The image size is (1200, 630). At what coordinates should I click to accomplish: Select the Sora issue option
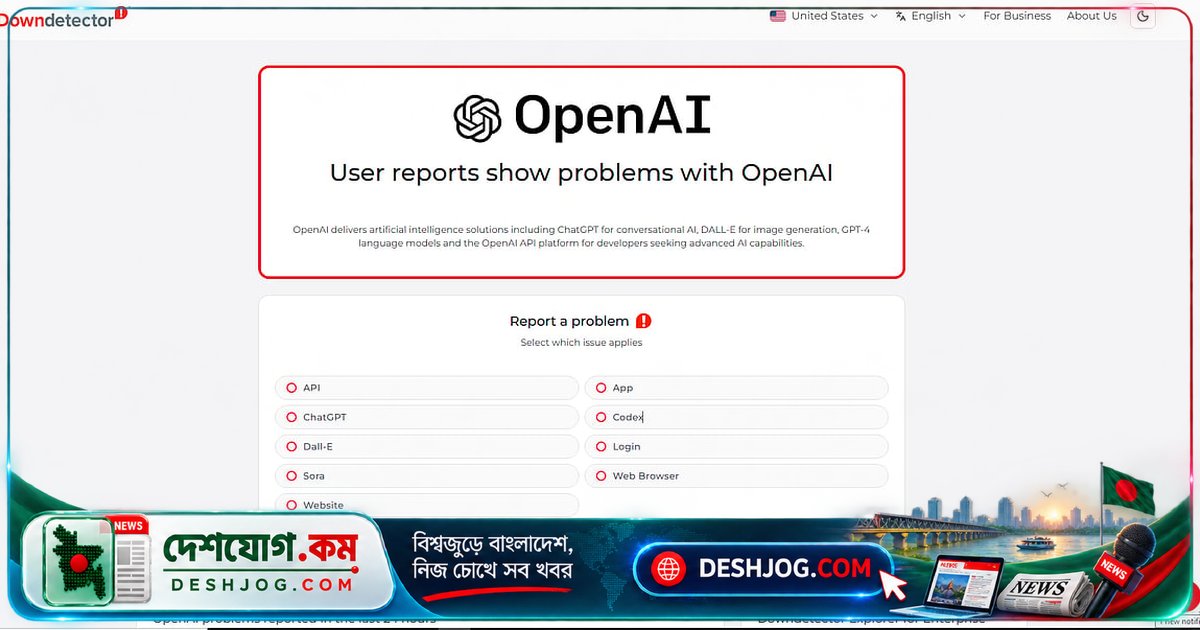click(x=427, y=476)
